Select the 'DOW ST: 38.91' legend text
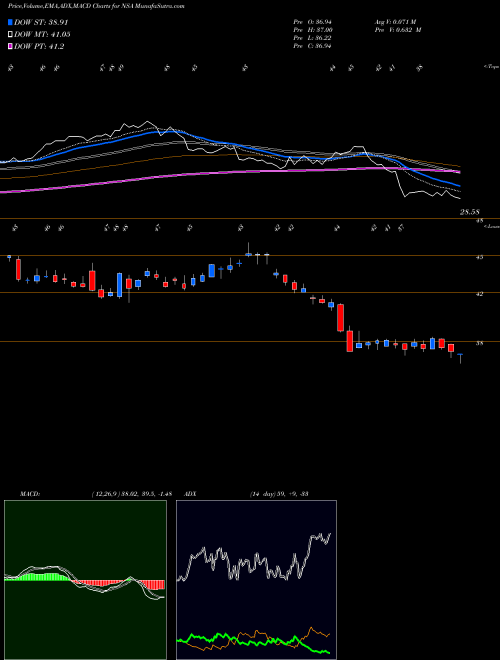This screenshot has height=660, width=500. (41, 22)
